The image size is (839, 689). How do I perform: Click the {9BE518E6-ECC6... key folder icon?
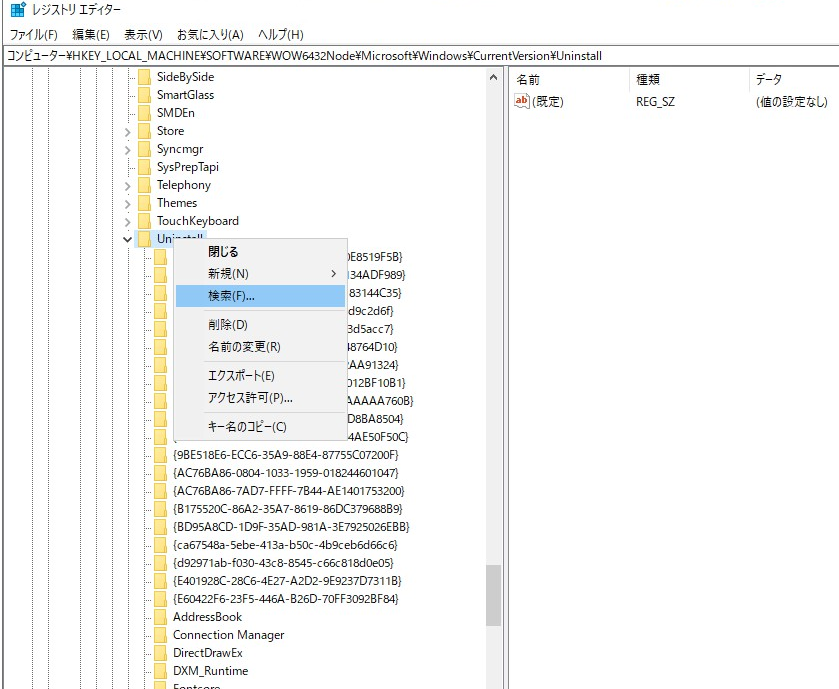click(x=161, y=455)
